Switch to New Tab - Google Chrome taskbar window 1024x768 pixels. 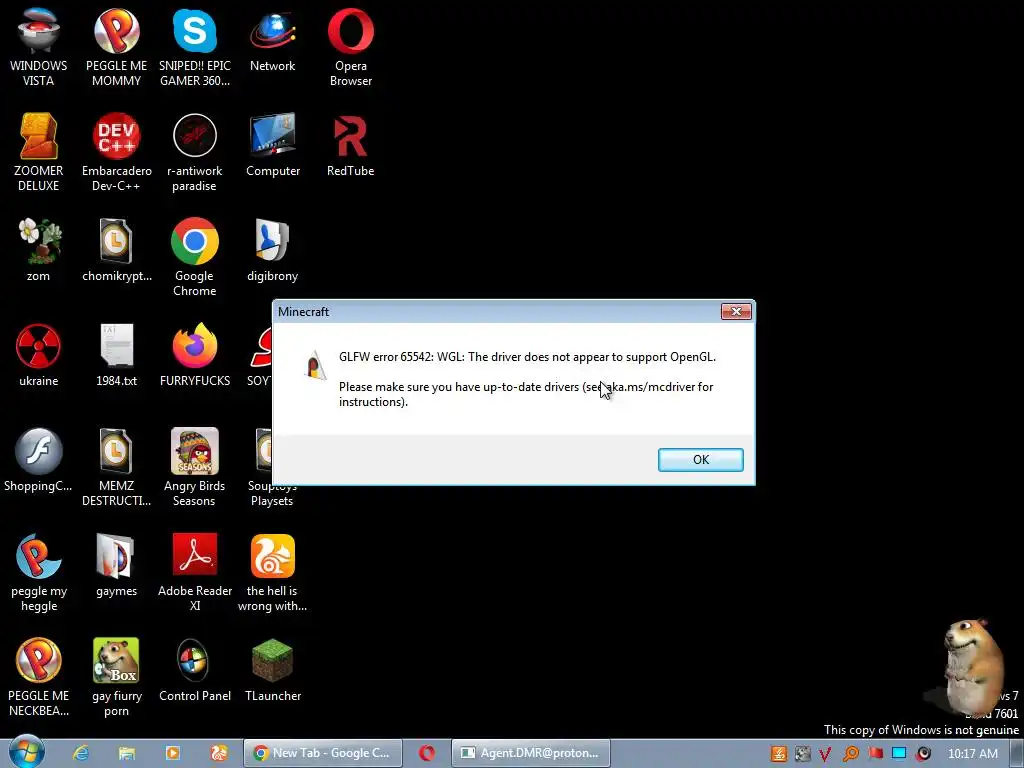tap(323, 753)
